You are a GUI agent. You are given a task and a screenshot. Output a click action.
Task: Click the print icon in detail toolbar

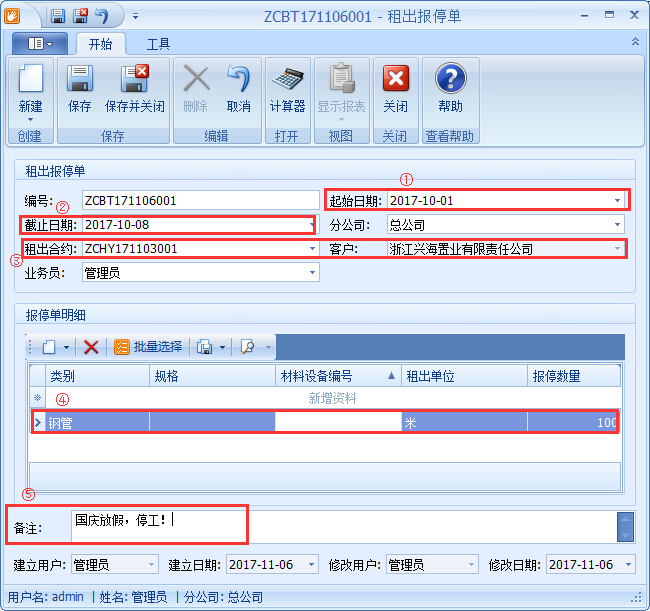click(x=205, y=347)
